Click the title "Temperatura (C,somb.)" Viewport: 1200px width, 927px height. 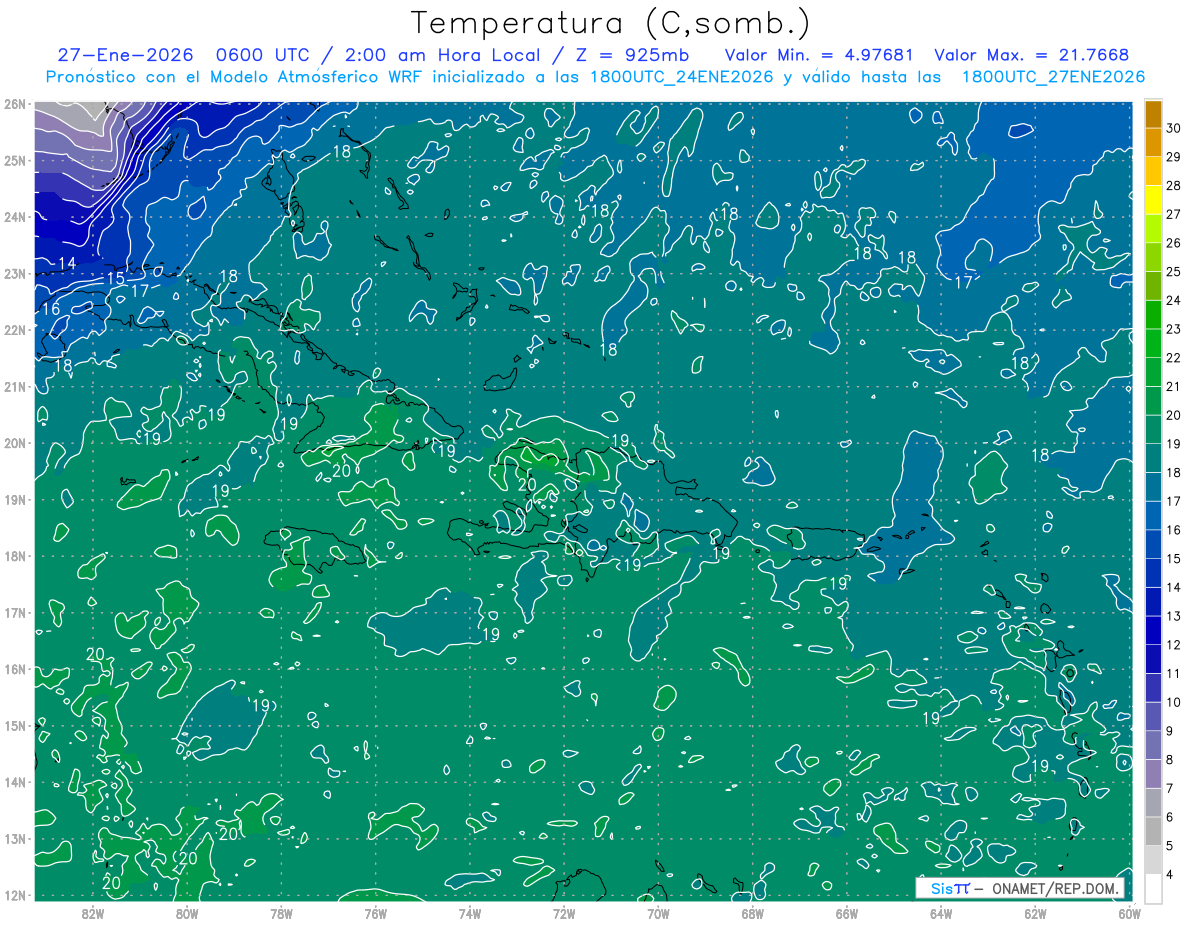pos(611,23)
